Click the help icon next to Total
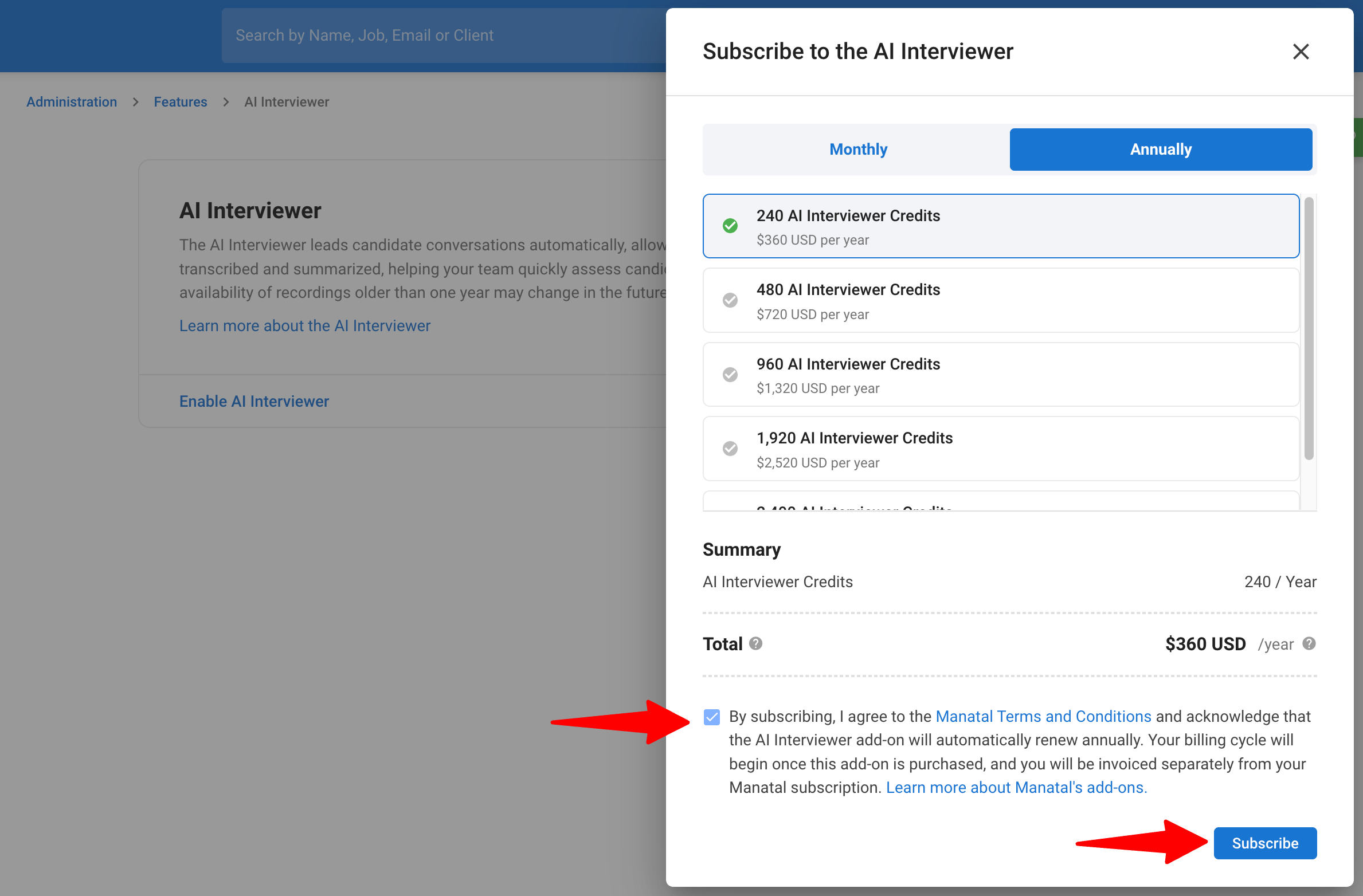The width and height of the screenshot is (1363, 896). click(756, 643)
